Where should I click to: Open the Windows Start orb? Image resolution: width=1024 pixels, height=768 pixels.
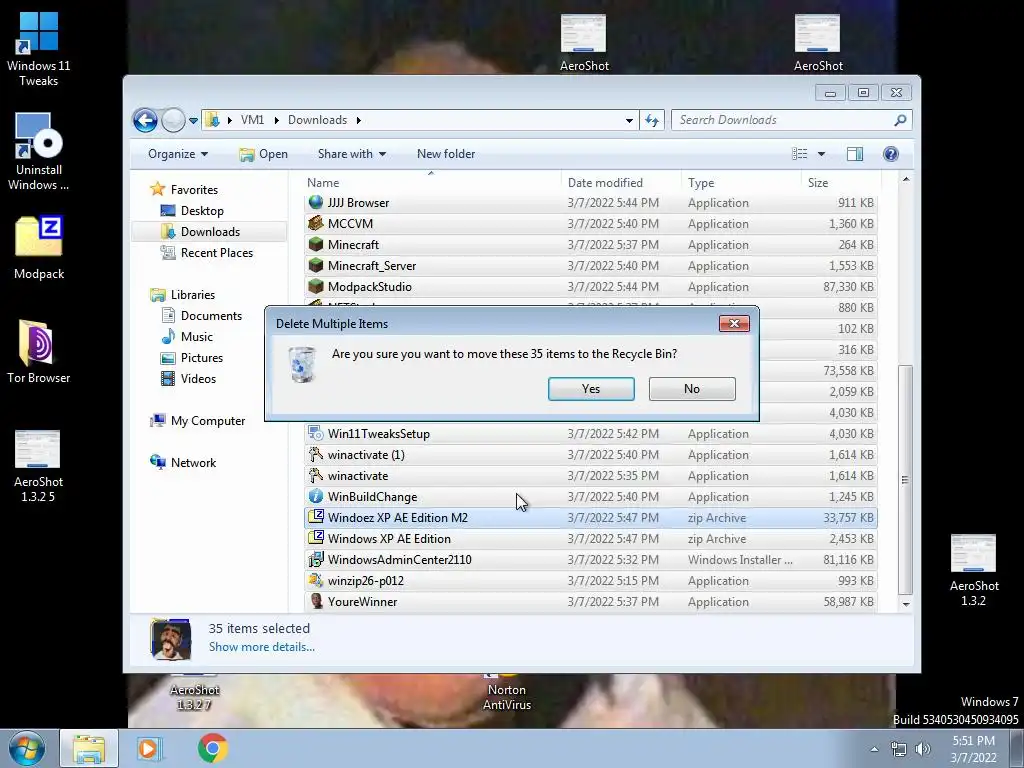[x=27, y=749]
